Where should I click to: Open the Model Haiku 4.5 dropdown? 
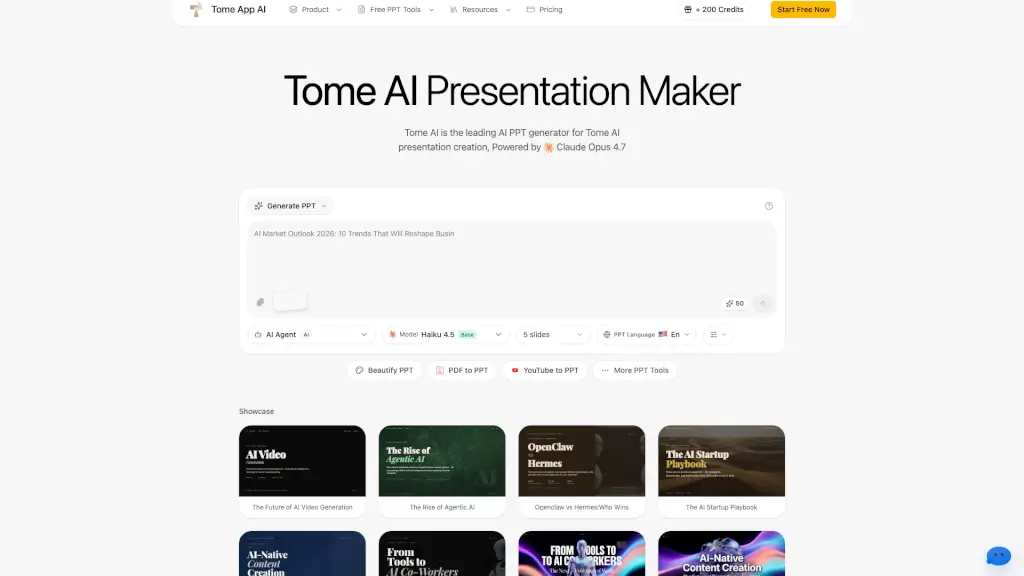click(446, 334)
